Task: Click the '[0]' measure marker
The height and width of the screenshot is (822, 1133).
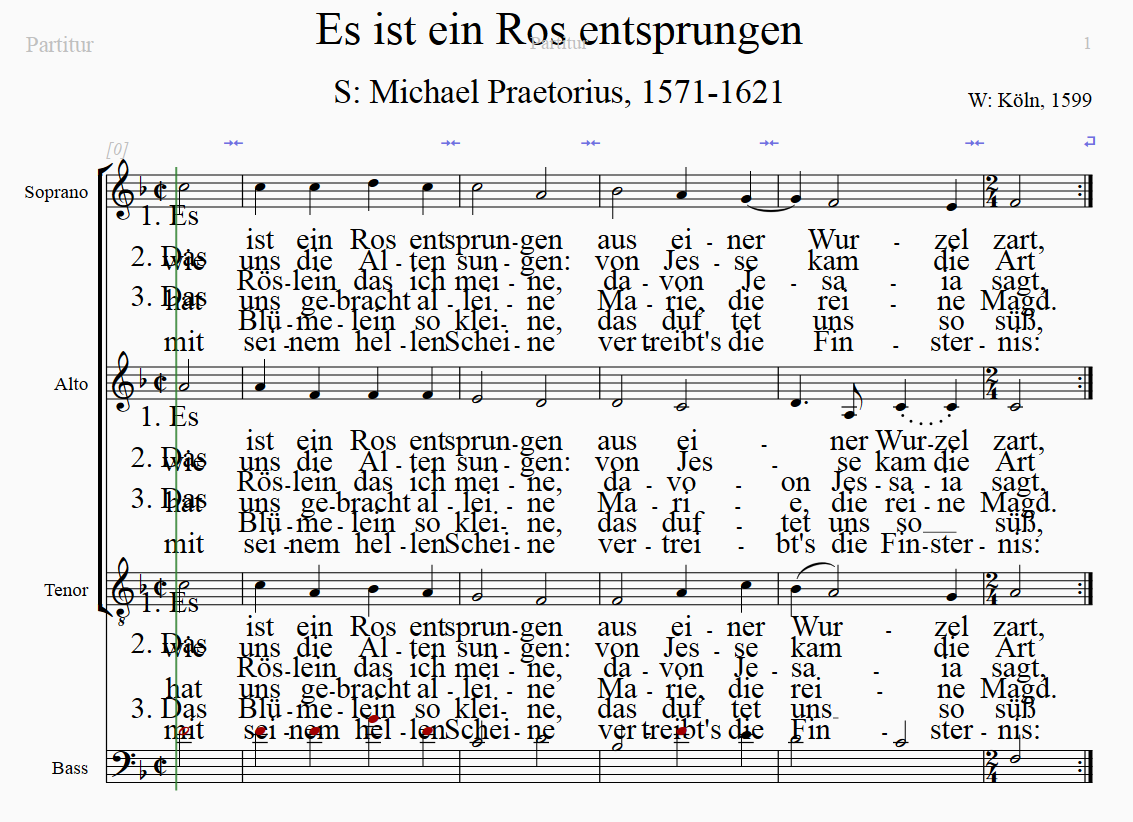Action: 117,149
